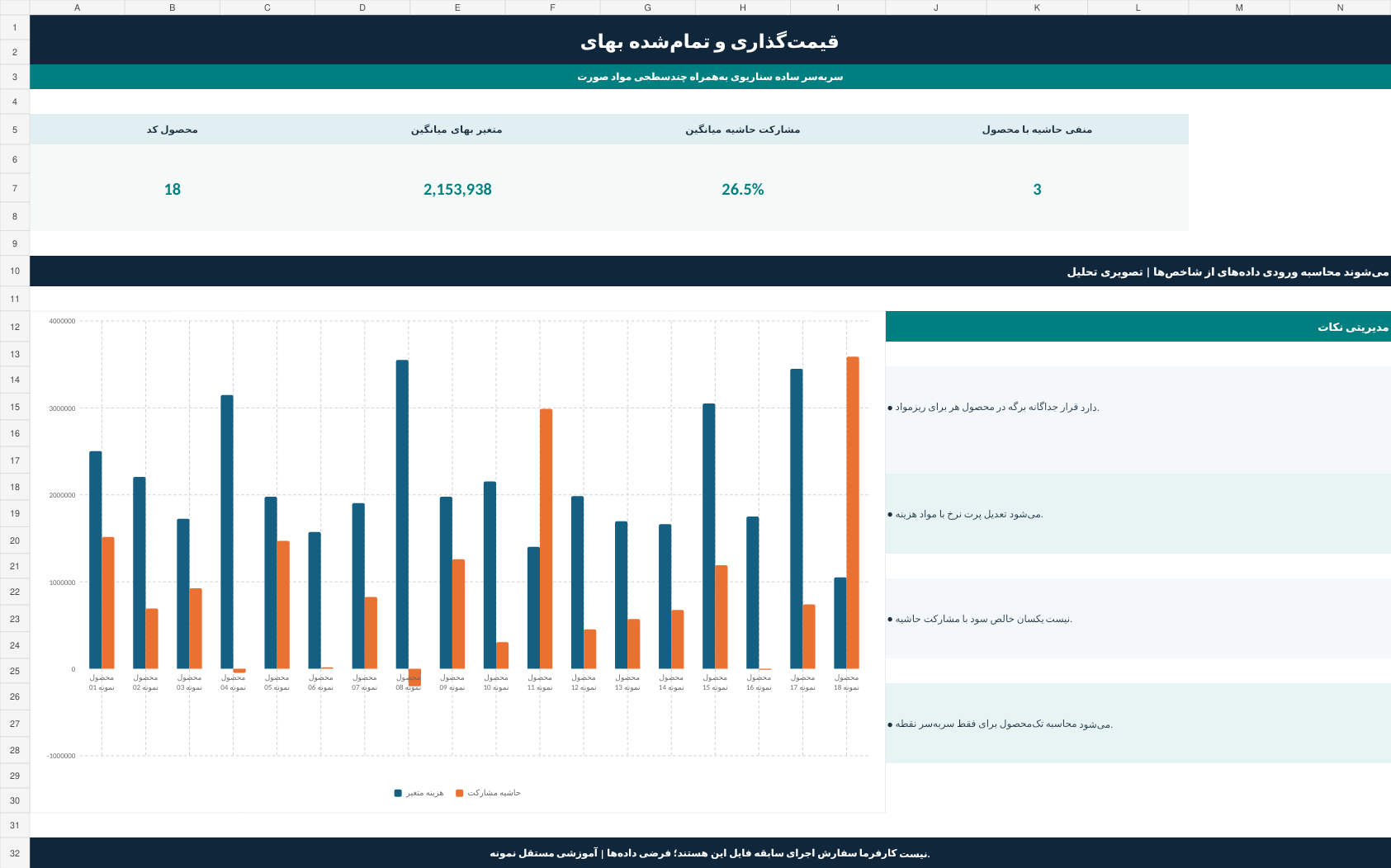This screenshot has width=1391, height=868.
Task: Click the footer disclaimer in row 32
Action: tap(710, 853)
